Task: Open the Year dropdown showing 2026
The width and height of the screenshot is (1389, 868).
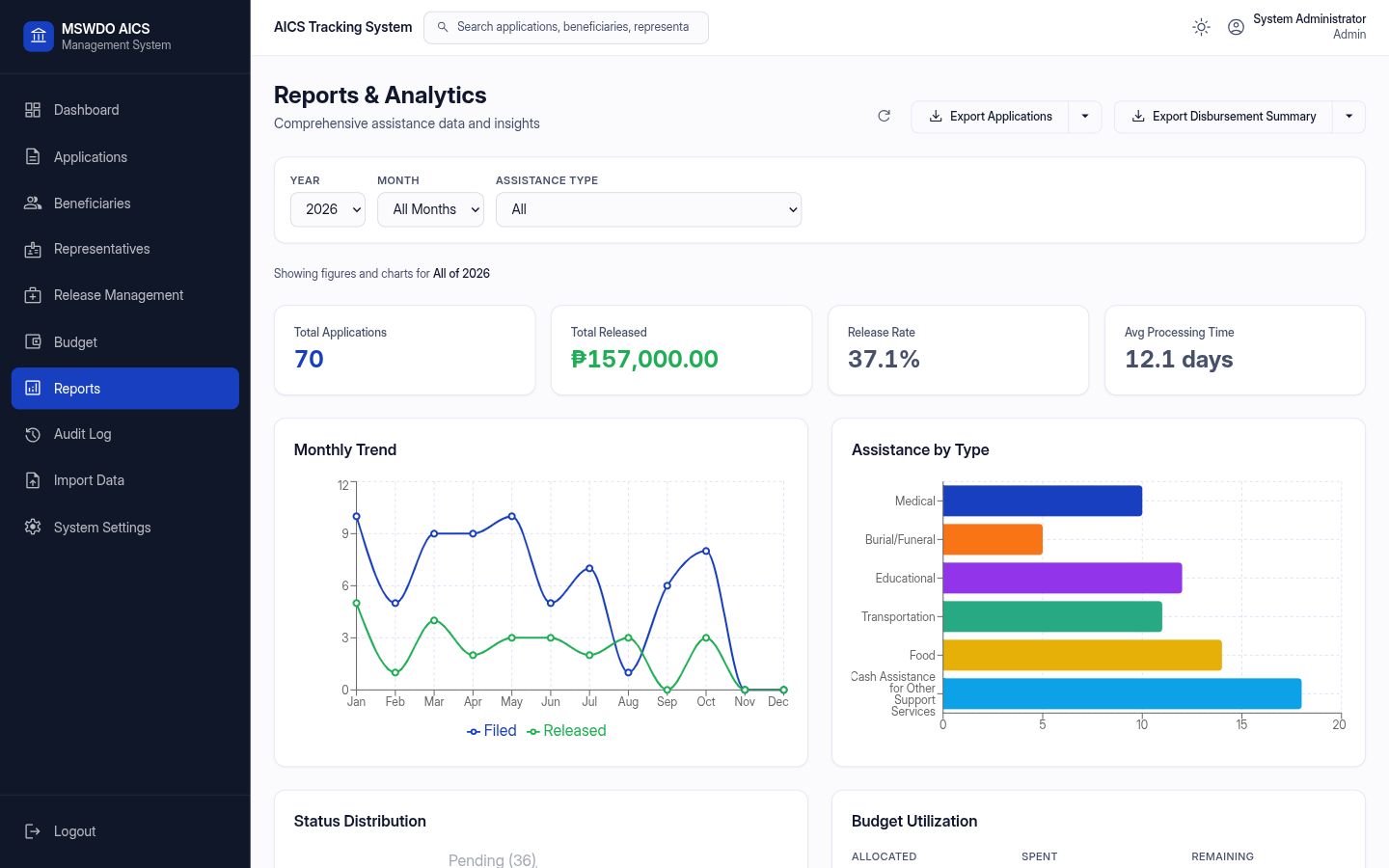Action: point(328,209)
